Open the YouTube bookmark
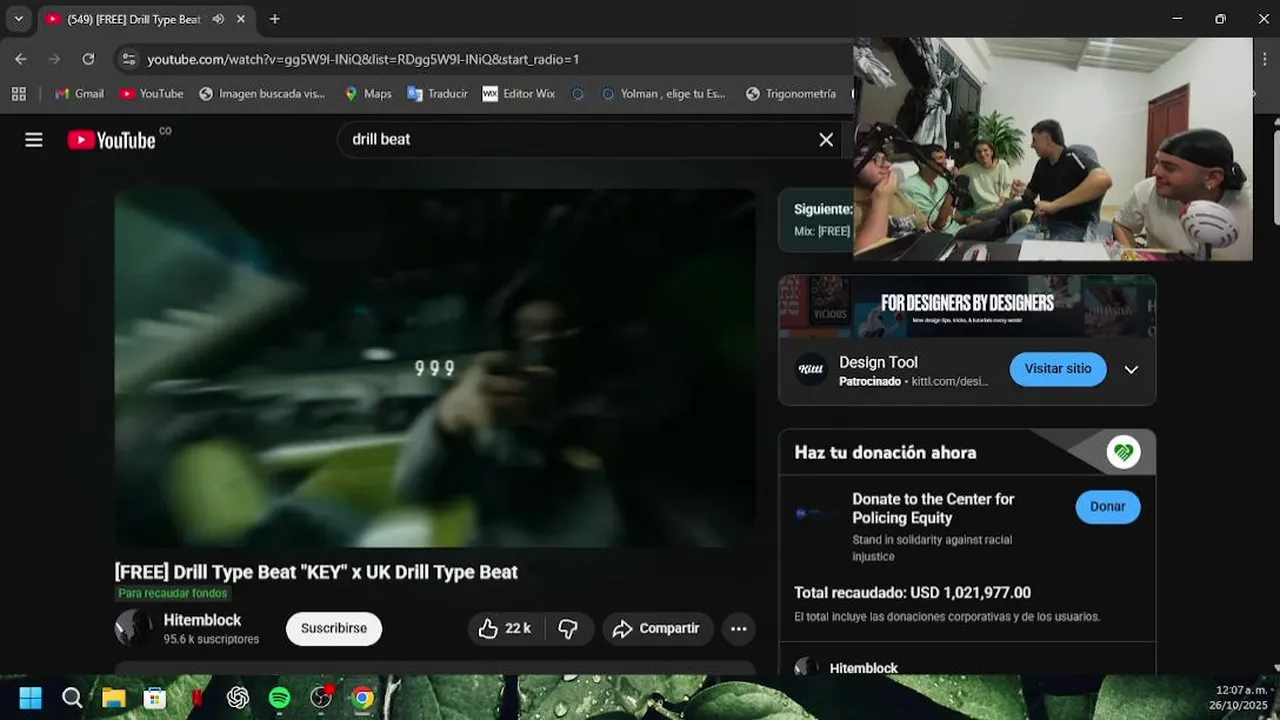This screenshot has height=720, width=1280. coord(151,93)
